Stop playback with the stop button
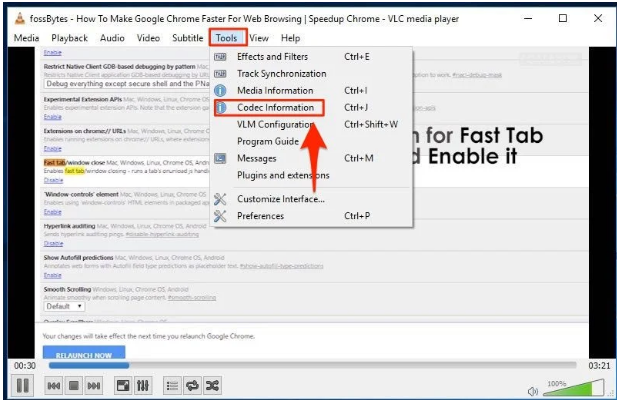The height and width of the screenshot is (400, 617). (x=74, y=385)
